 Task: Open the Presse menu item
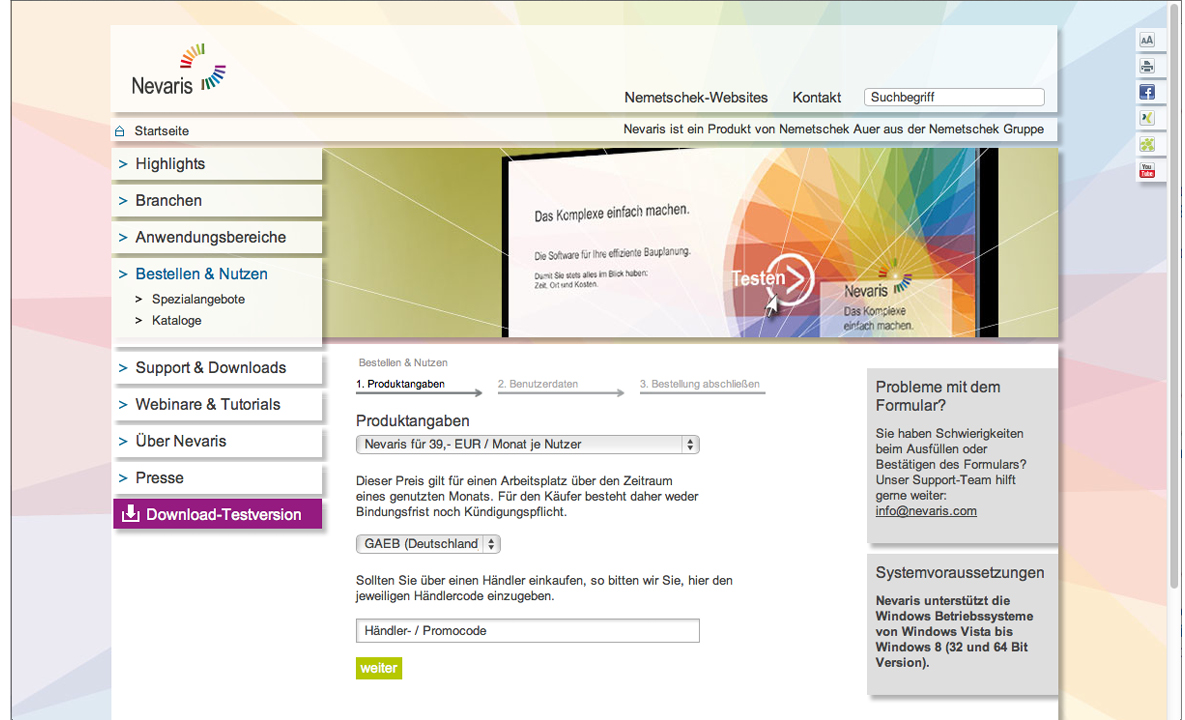pyautogui.click(x=217, y=478)
